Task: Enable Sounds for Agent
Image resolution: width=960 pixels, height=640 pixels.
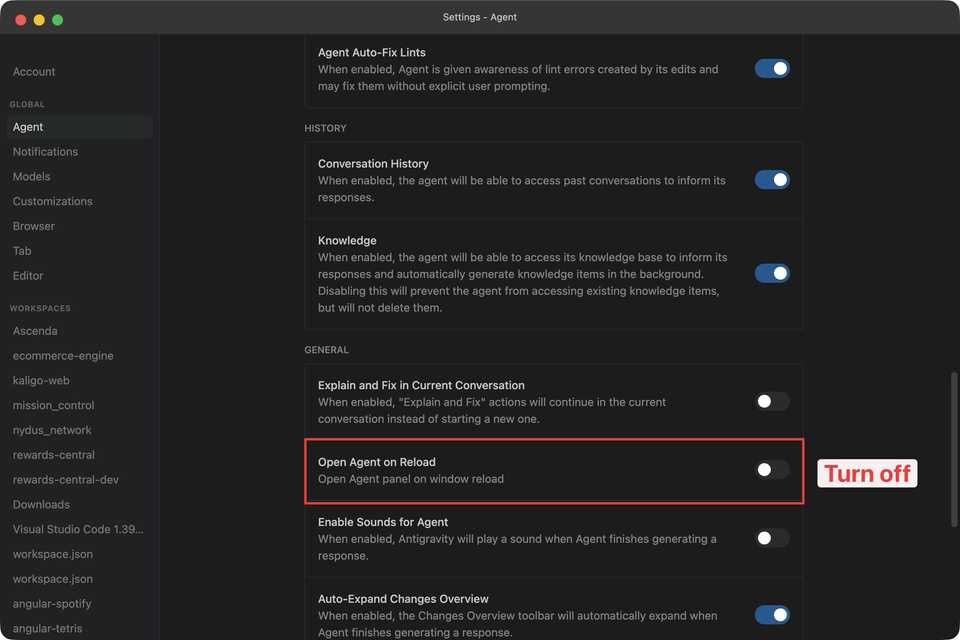Action: [771, 538]
